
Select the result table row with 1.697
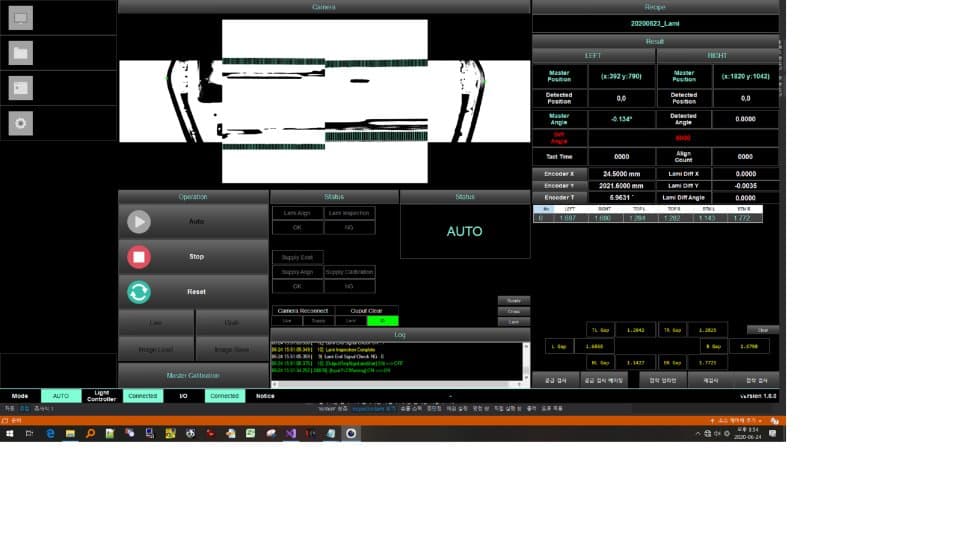[x=647, y=218]
